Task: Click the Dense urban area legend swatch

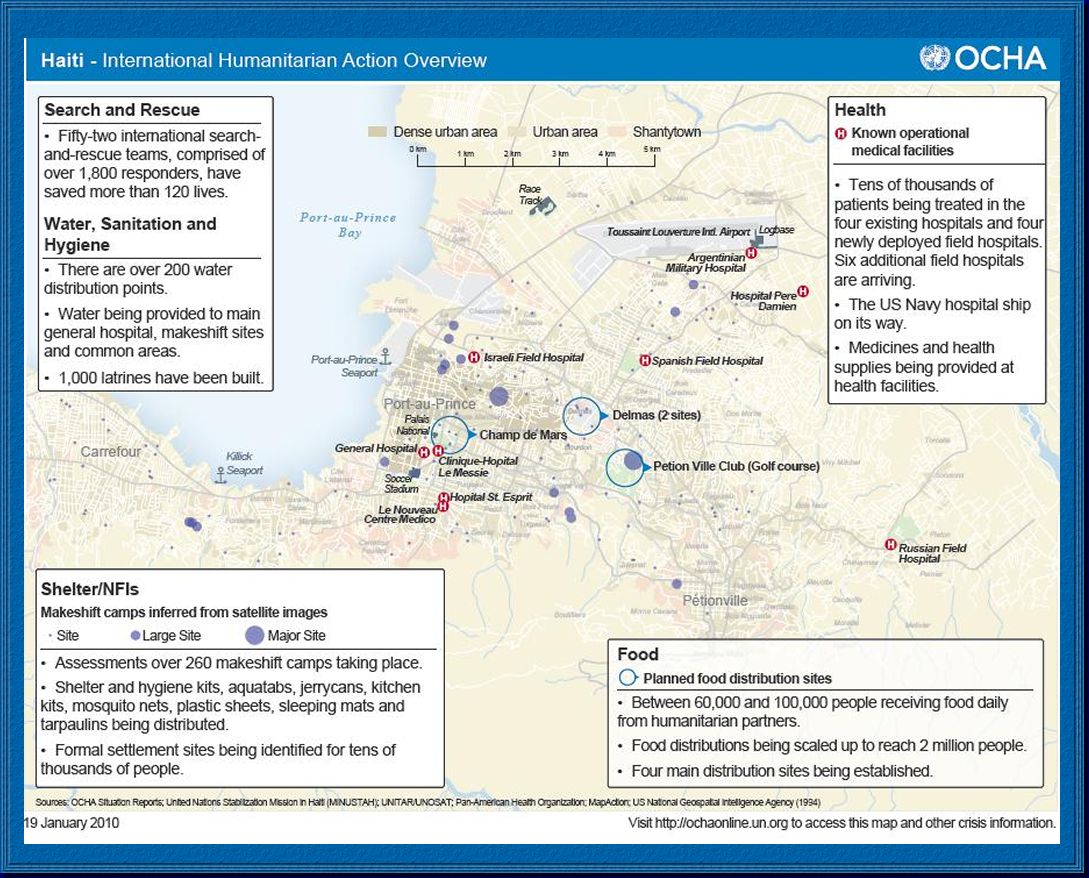Action: [x=377, y=131]
